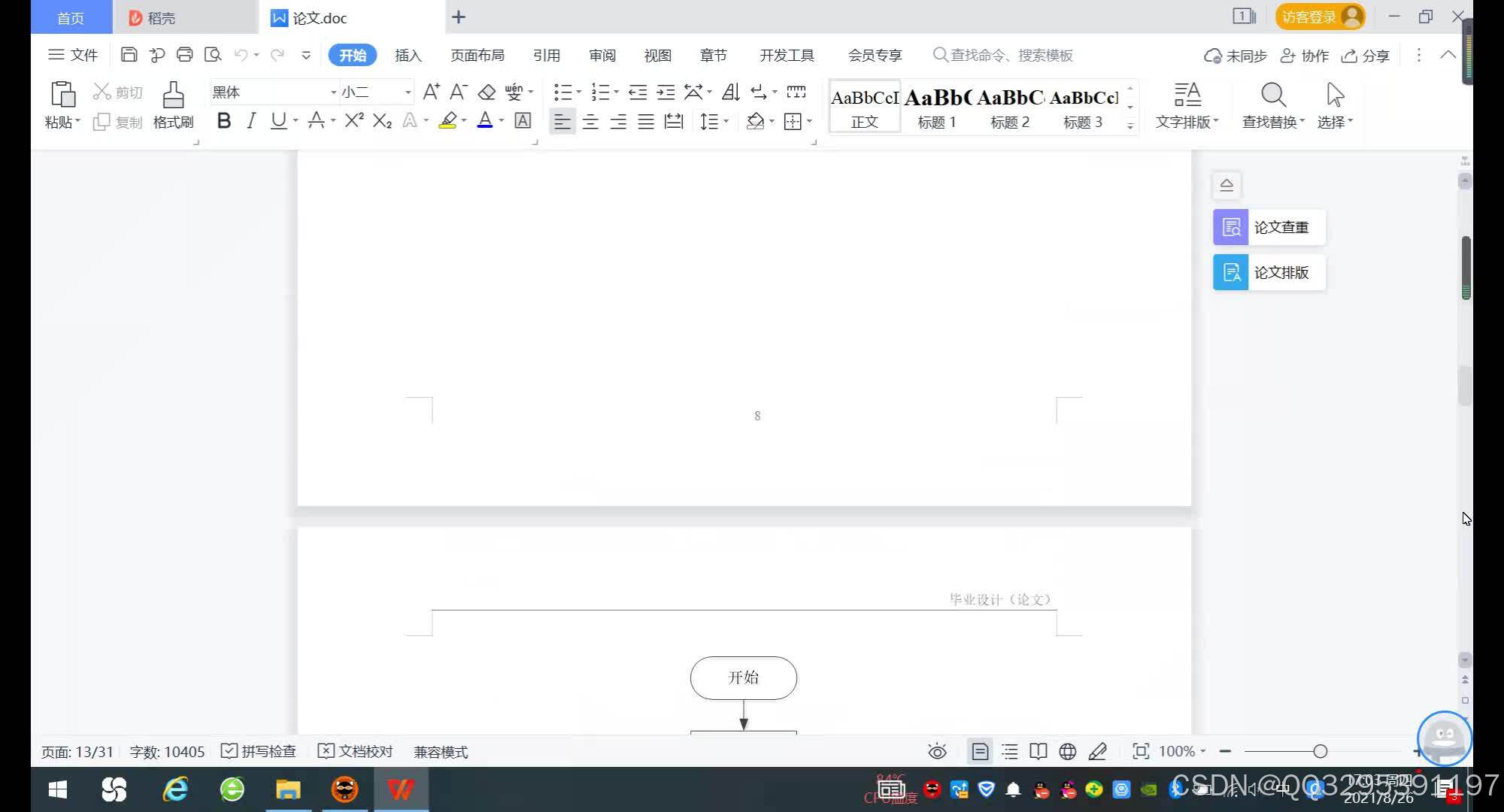This screenshot has height=812, width=1504.
Task: Open the 文件 menu
Action: tap(73, 55)
